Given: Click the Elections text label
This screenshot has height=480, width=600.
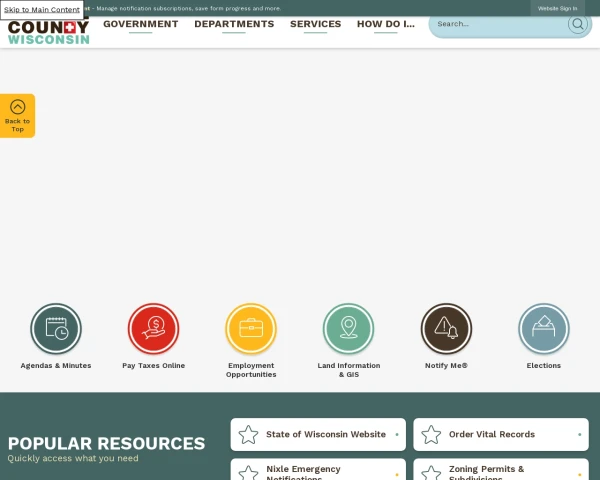Looking at the screenshot, I should (x=544, y=366).
